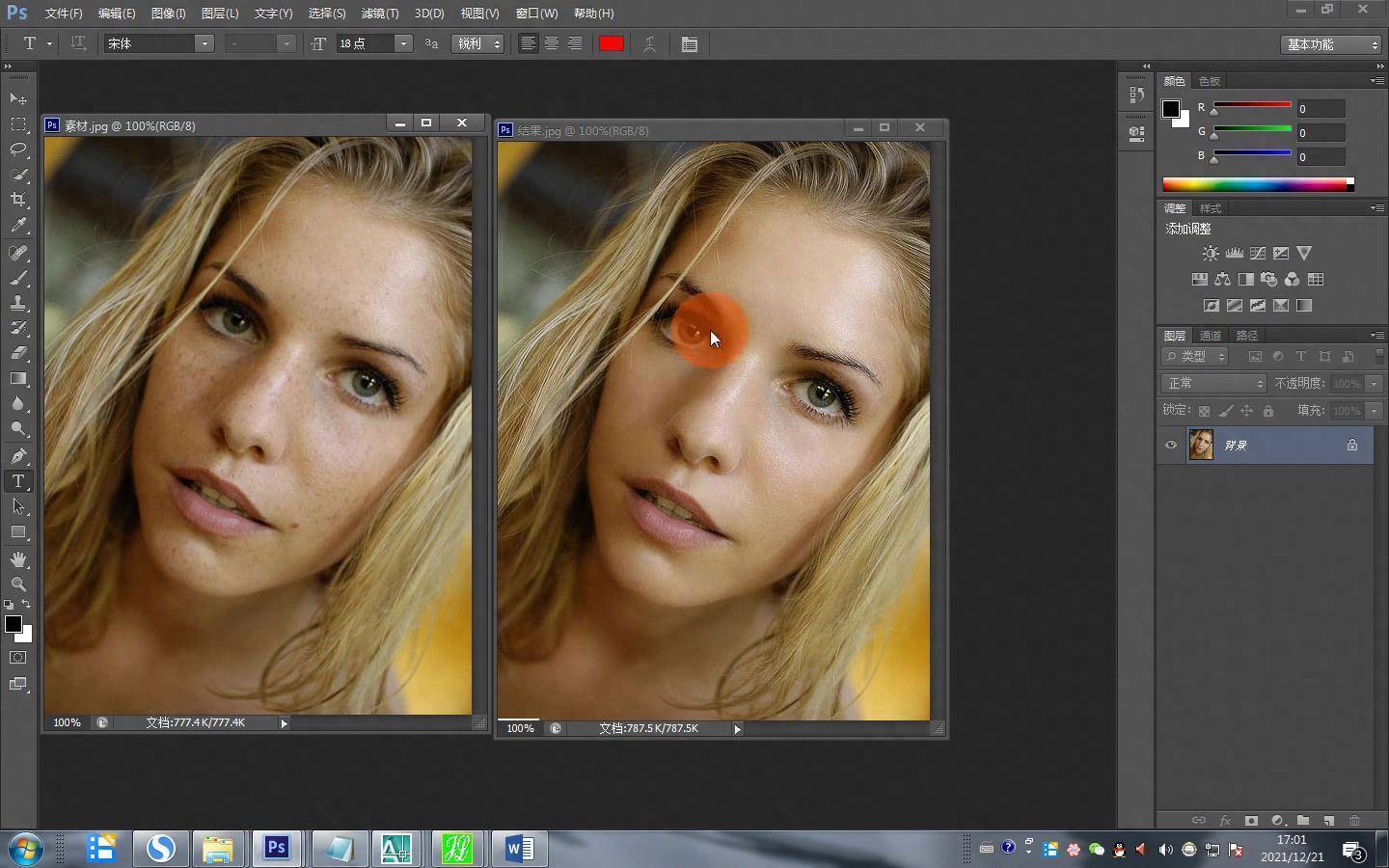Image resolution: width=1389 pixels, height=868 pixels.
Task: Select the Crop tool
Action: [x=18, y=200]
